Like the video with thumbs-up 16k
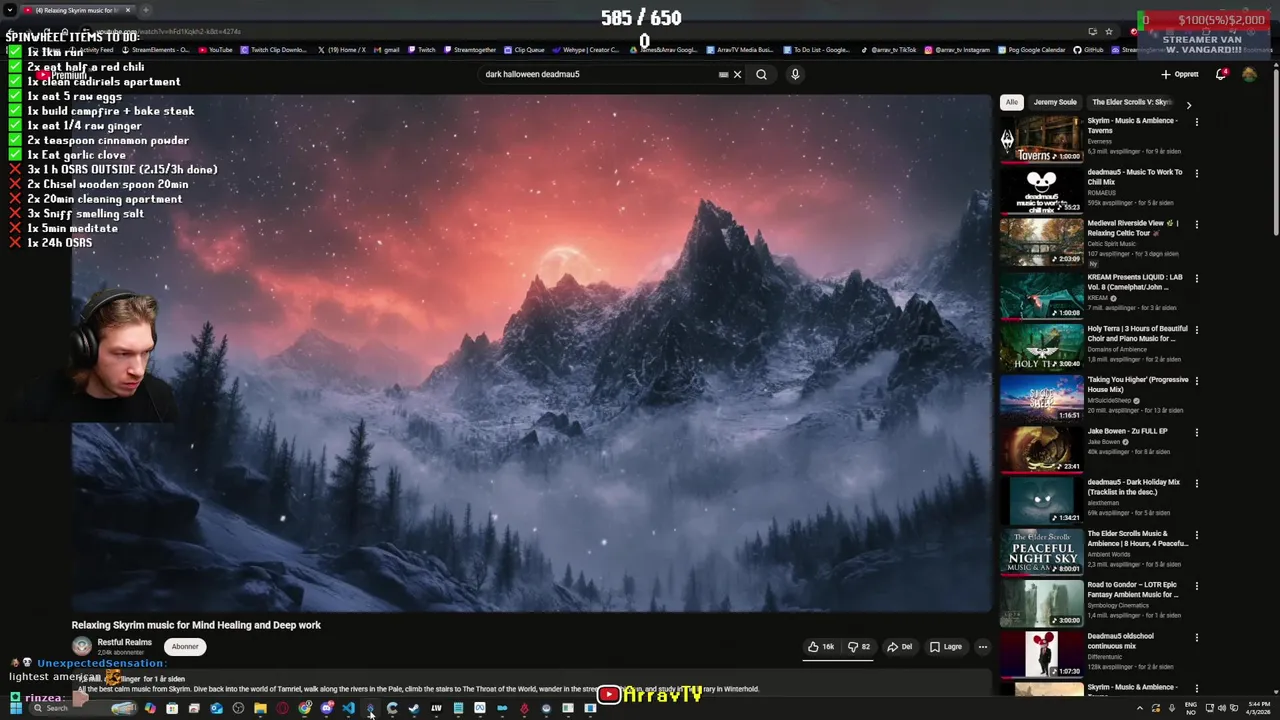The image size is (1280, 720). (821, 647)
